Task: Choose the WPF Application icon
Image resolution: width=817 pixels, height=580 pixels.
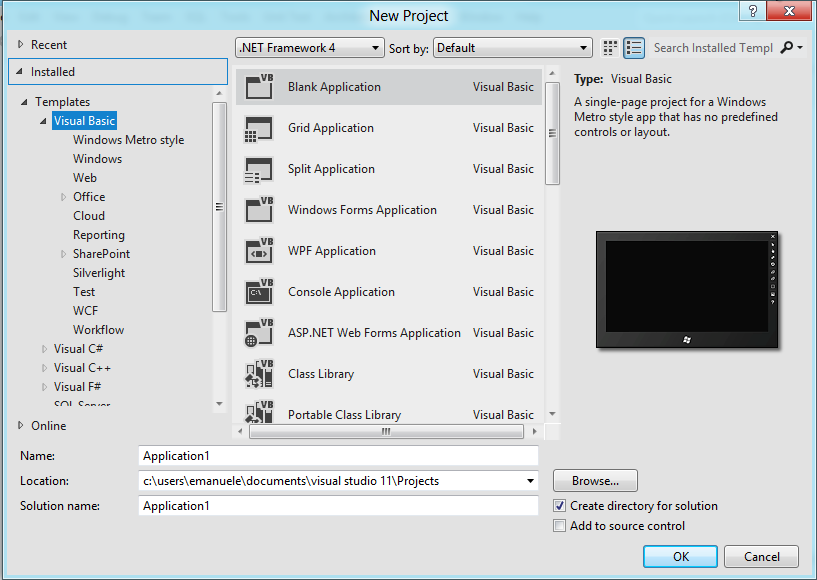Action: click(x=259, y=251)
